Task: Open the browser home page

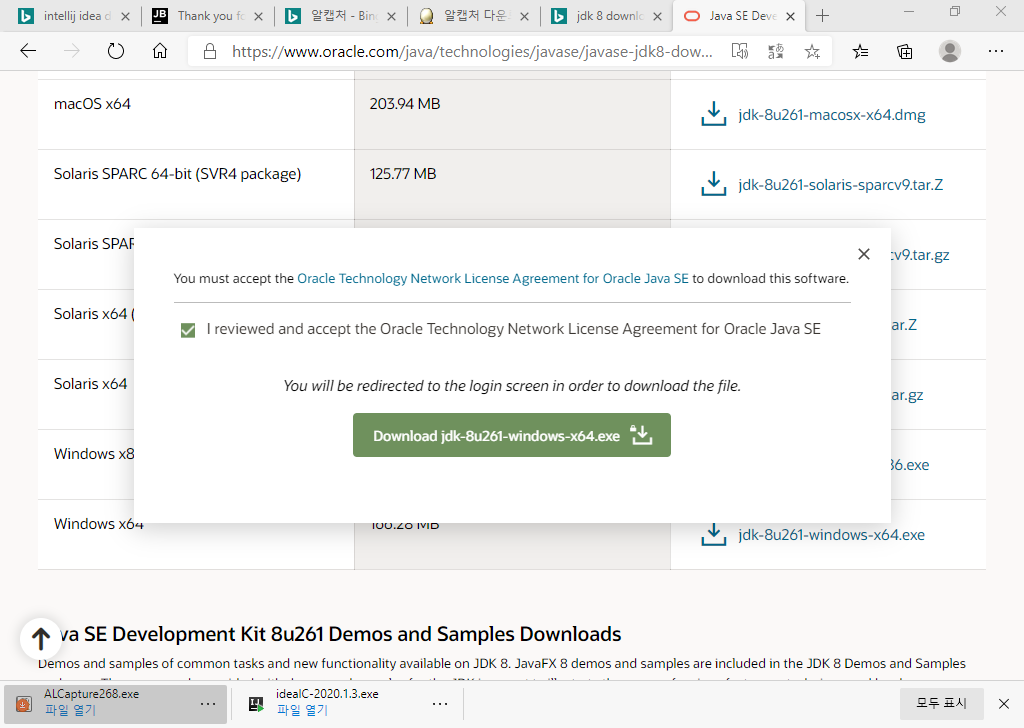Action: pyautogui.click(x=160, y=51)
